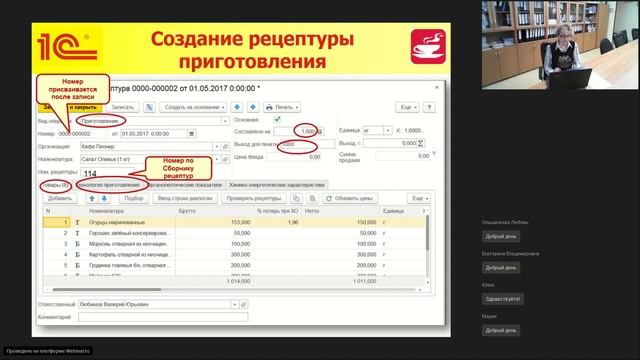The width and height of the screenshot is (640, 360).
Task: Click the table's vertical scrollbar thumb
Action: pos(427,233)
